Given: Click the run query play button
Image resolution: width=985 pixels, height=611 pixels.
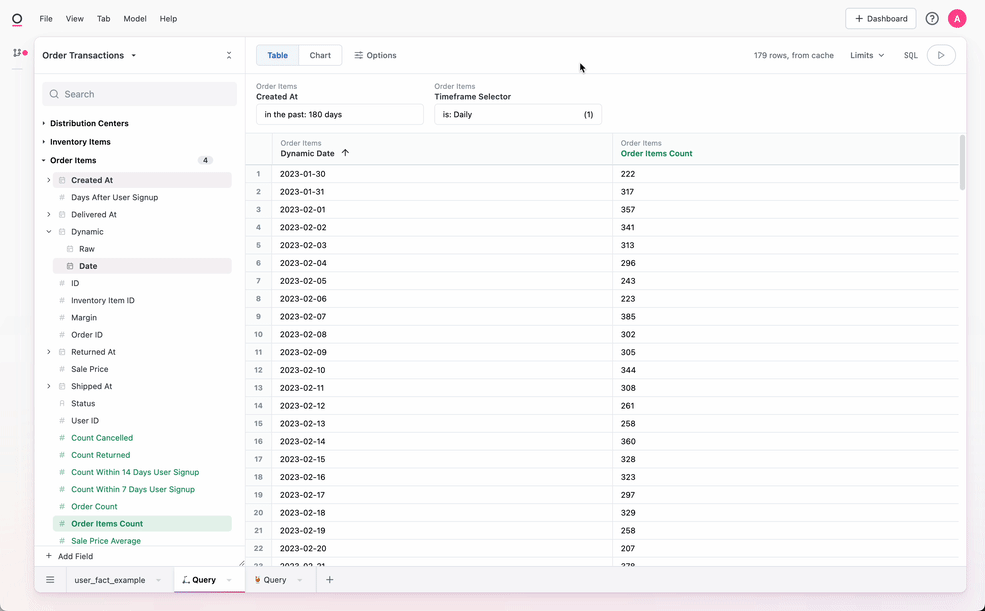Looking at the screenshot, I should pyautogui.click(x=941, y=56).
